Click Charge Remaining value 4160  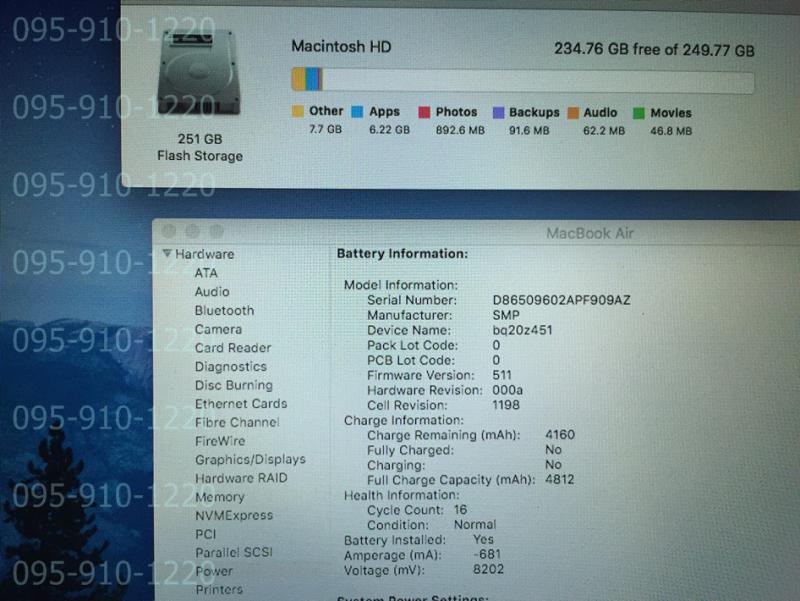[560, 435]
